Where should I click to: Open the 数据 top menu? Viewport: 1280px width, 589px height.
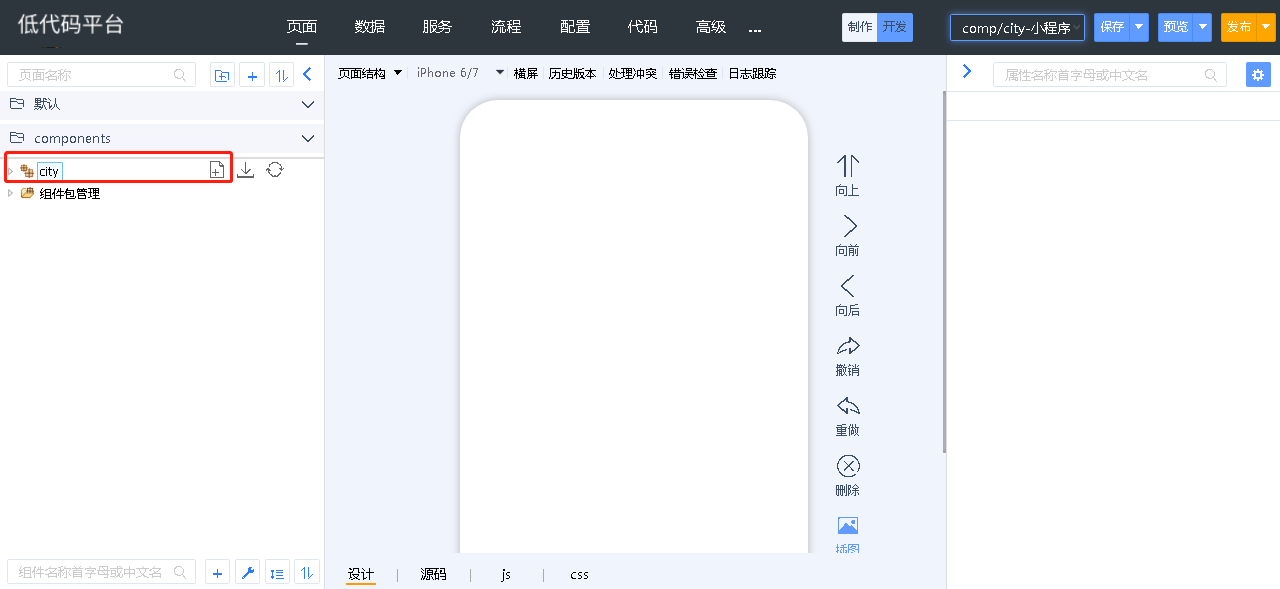pos(369,27)
